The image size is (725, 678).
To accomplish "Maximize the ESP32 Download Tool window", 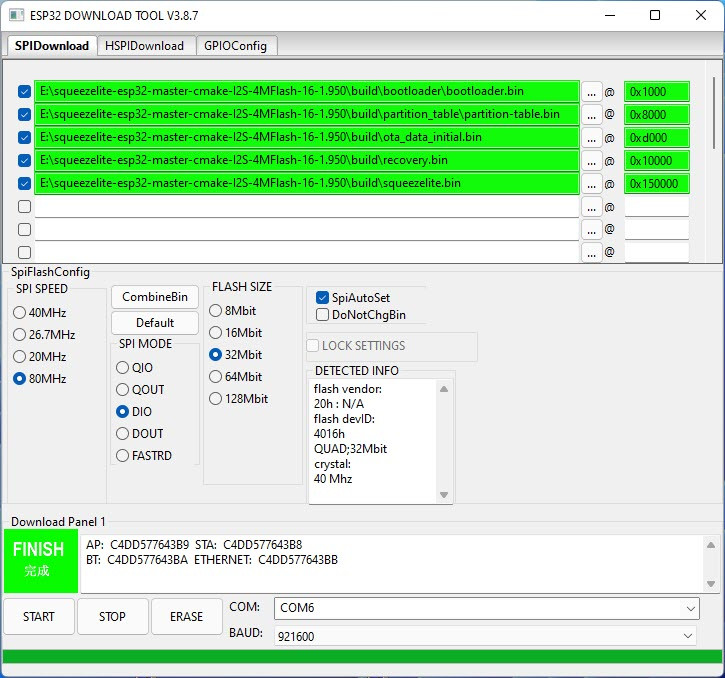I will coord(655,15).
